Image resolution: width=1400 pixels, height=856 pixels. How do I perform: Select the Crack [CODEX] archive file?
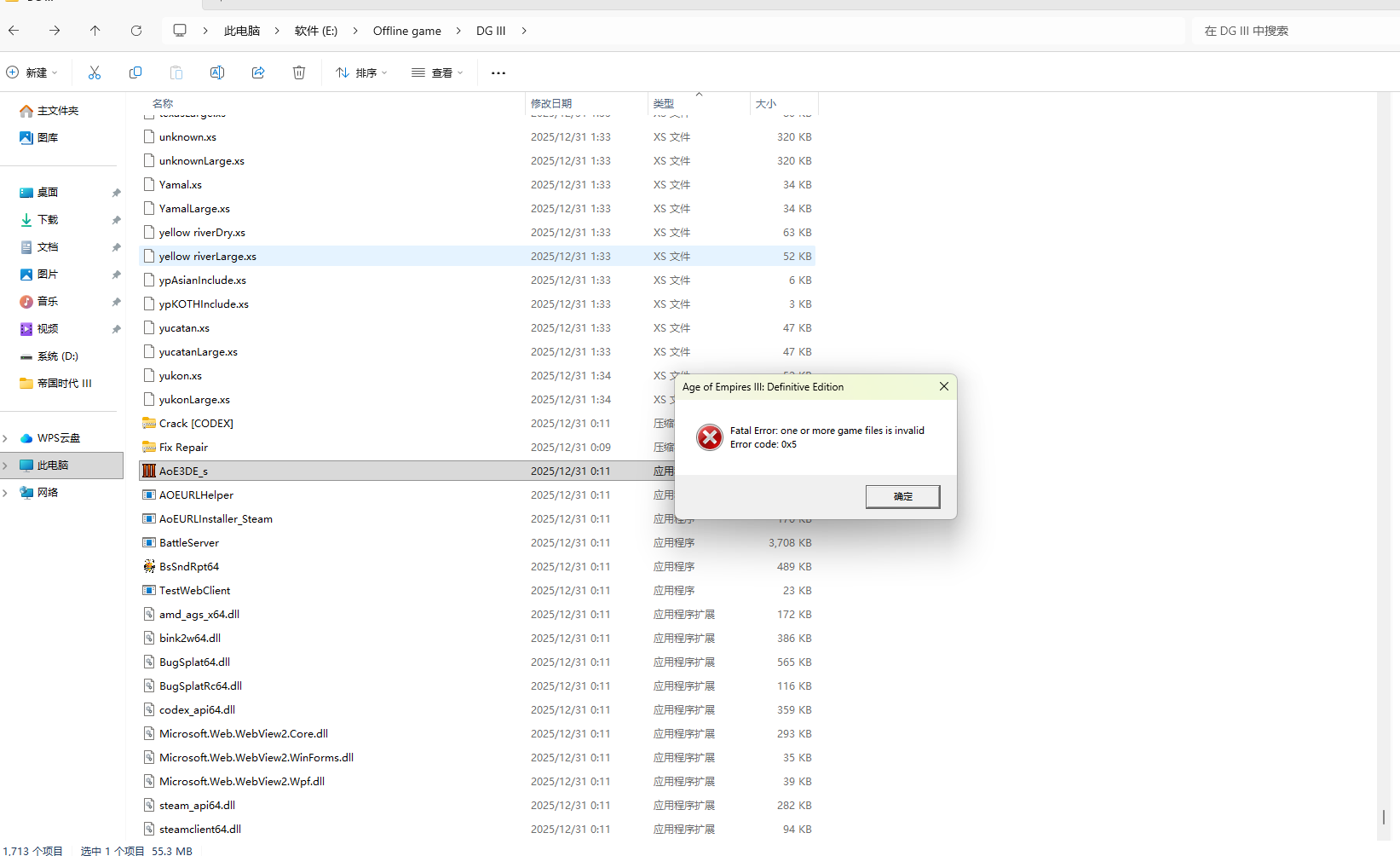196,424
